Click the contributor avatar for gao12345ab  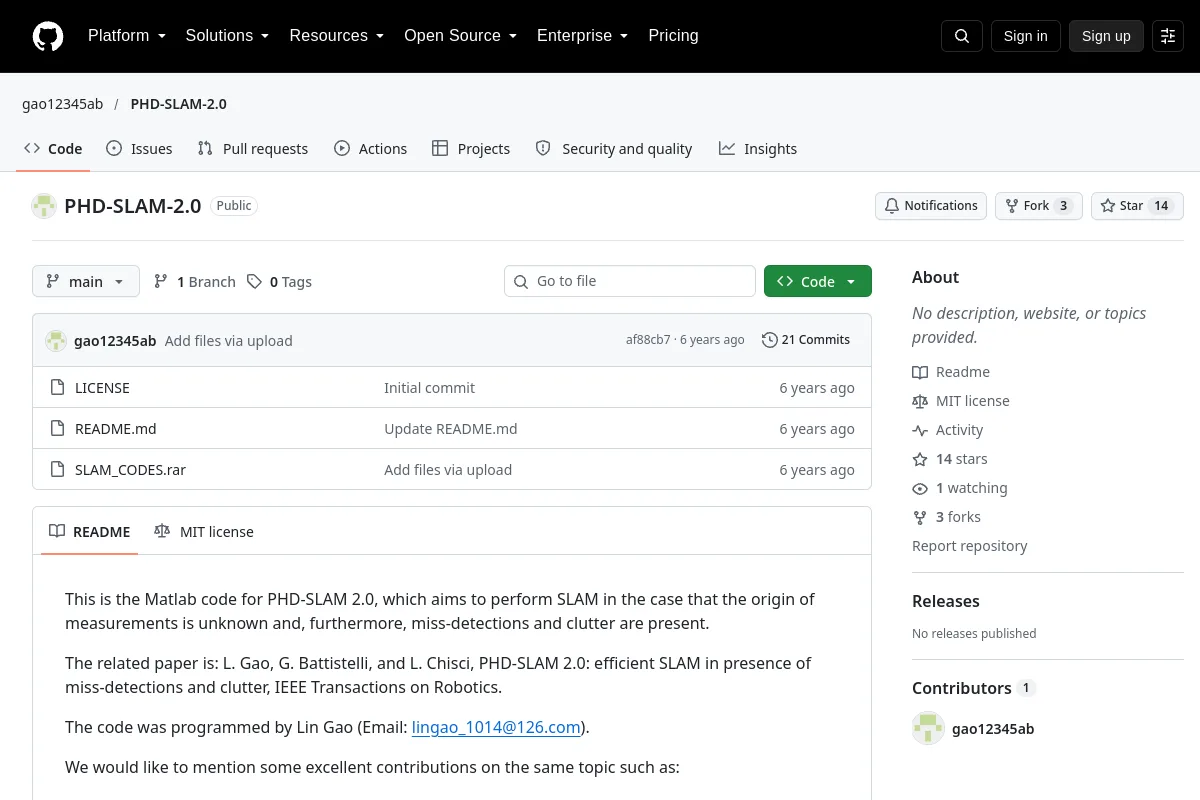pyautogui.click(x=928, y=729)
